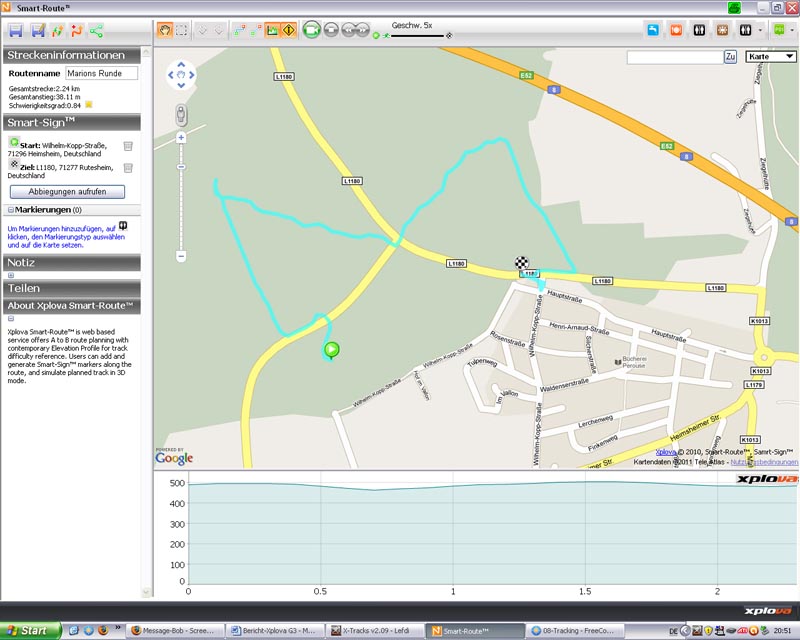Place an orange restaurant marker

tap(676, 30)
